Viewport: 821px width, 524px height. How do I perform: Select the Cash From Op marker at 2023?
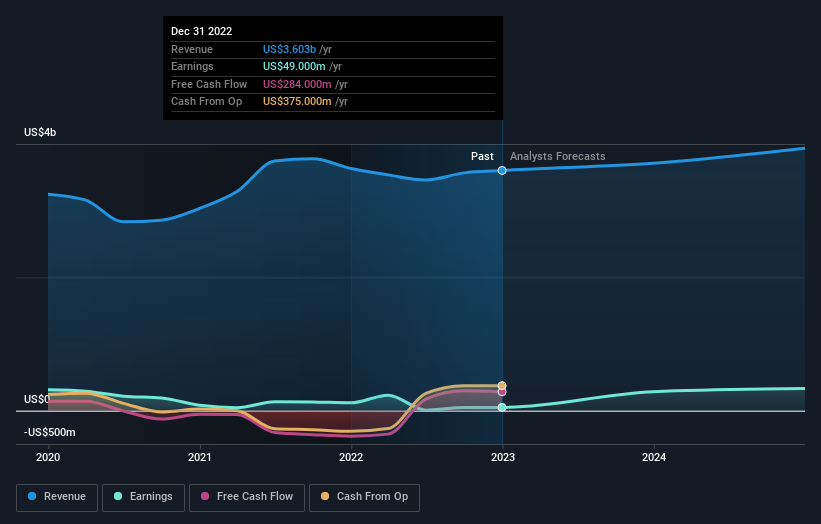tap(502, 386)
